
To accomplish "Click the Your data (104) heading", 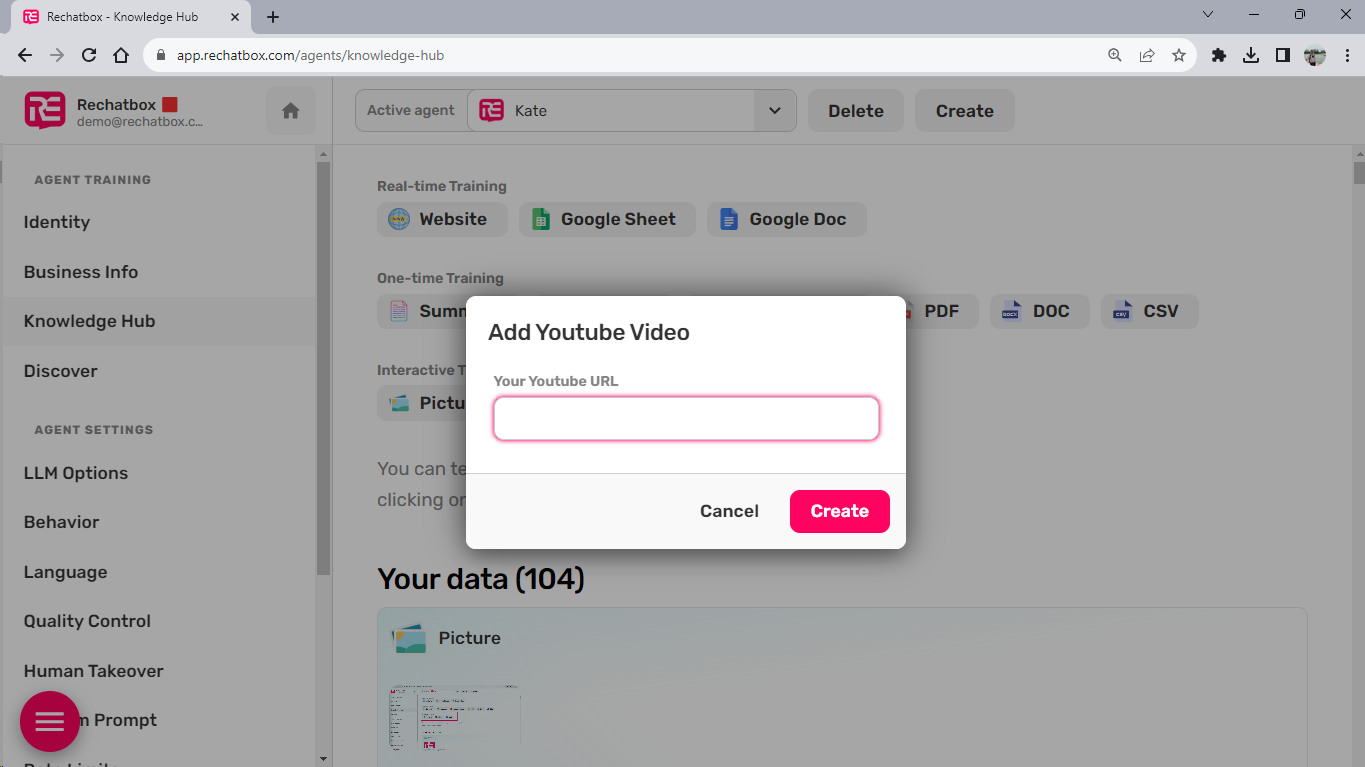I will tap(481, 579).
